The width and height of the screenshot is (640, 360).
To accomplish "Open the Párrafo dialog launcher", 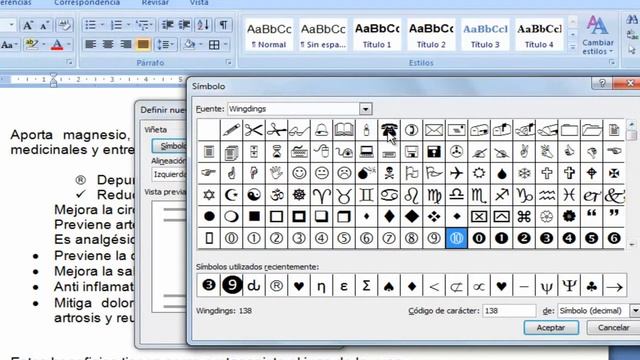I will tap(229, 62).
